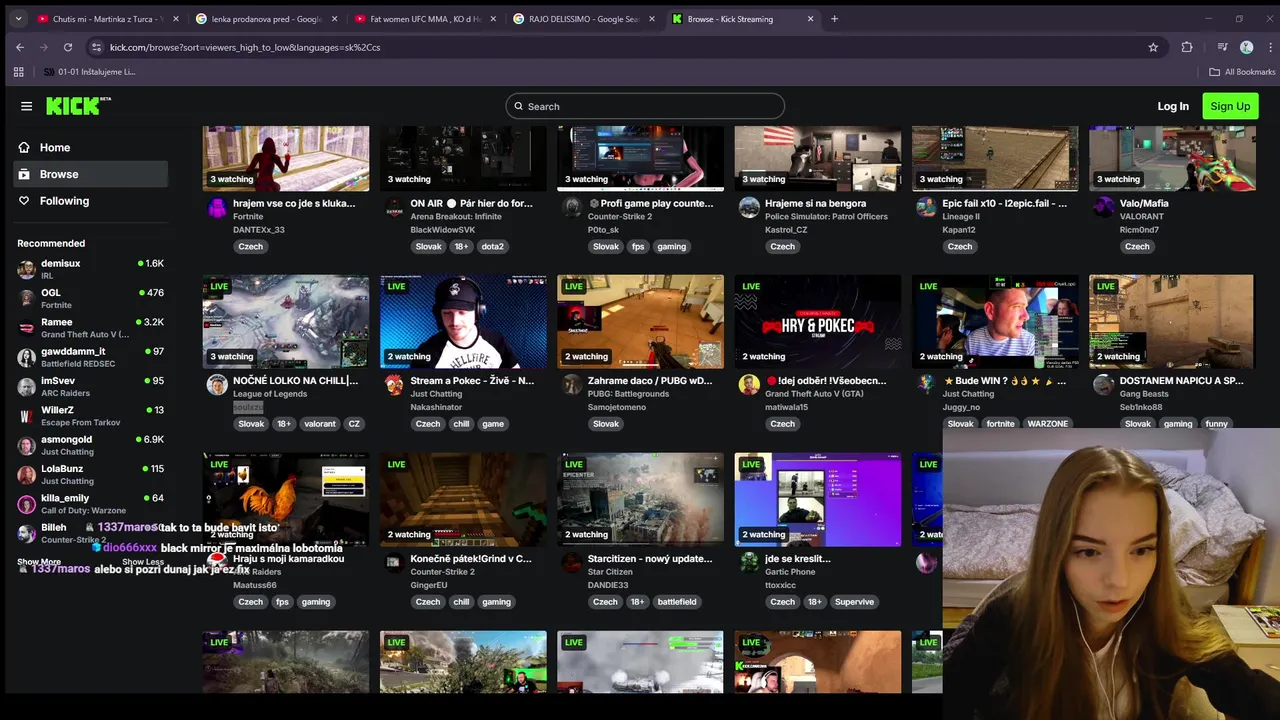The image size is (1280, 720).
Task: Open recommended channel demisux
Action: pos(90,268)
